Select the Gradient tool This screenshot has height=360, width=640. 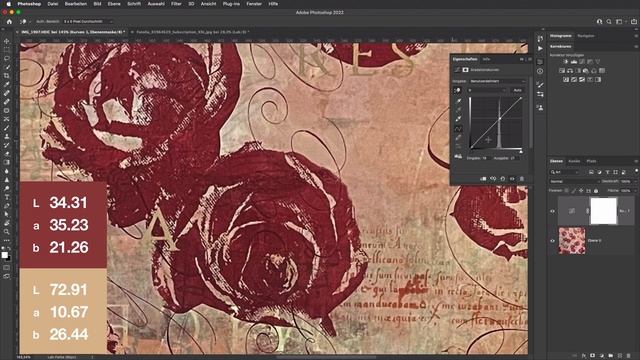click(x=7, y=162)
